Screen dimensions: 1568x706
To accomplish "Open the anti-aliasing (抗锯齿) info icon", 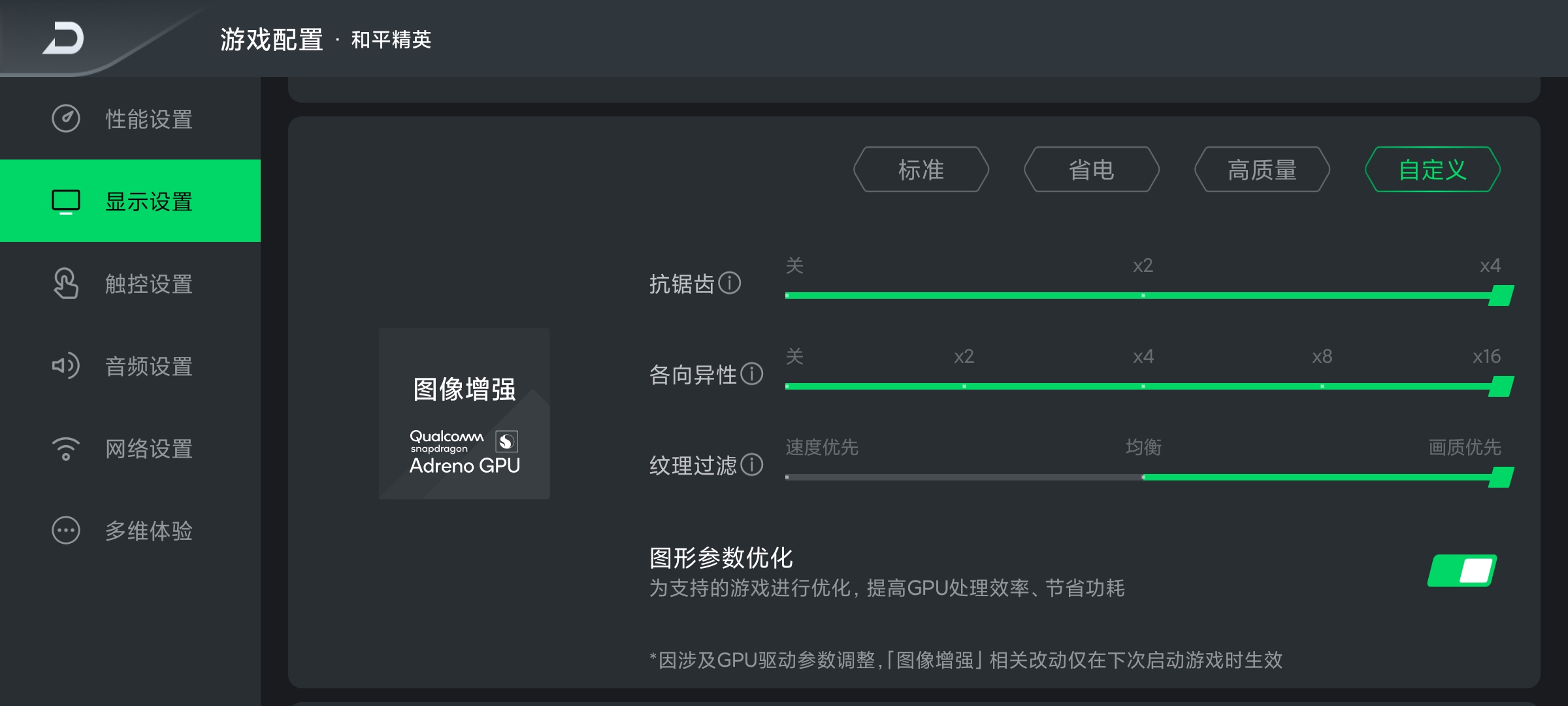I will (x=730, y=283).
